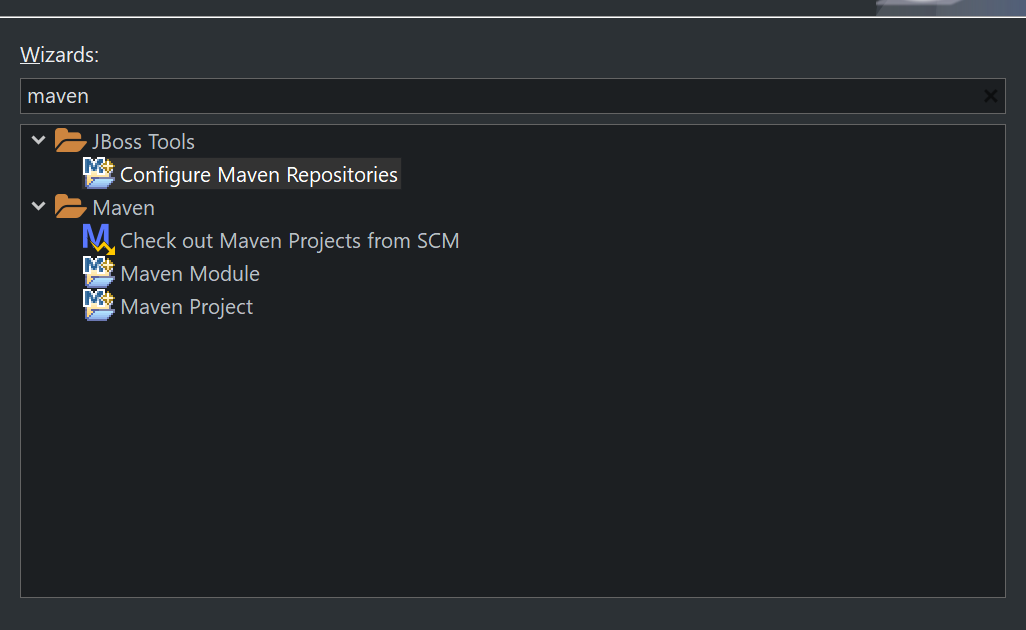Screen dimensions: 1026x630
Task: Click the maven search term text
Action: [58, 95]
